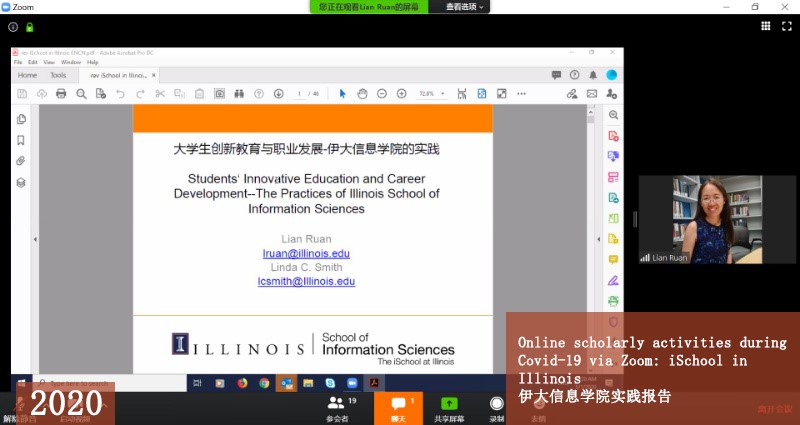Image resolution: width=800 pixels, height=425 pixels.
Task: Click the Chrome icon in shared taskbar
Action: click(264, 383)
